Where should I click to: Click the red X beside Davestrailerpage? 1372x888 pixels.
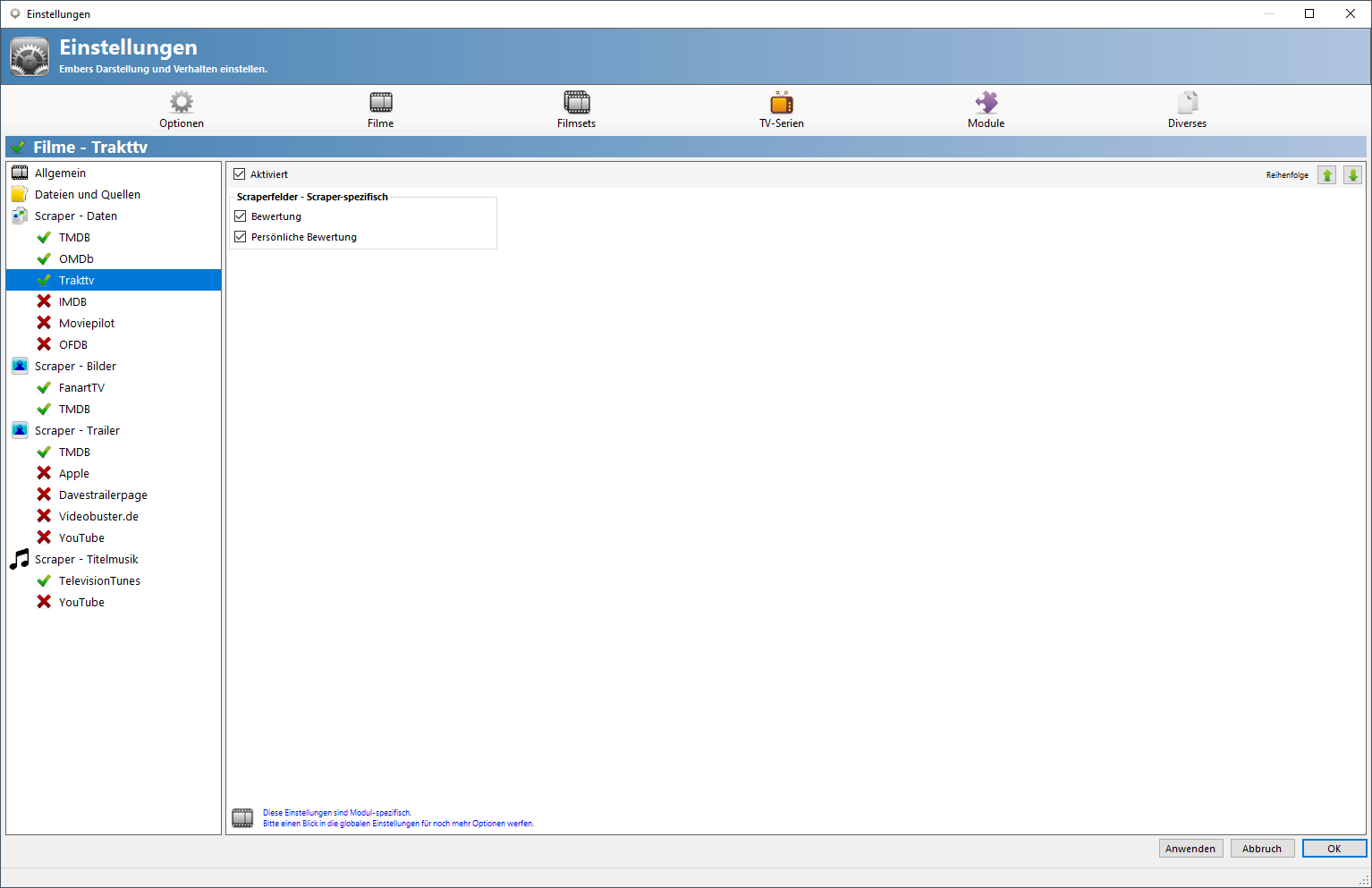pos(44,495)
